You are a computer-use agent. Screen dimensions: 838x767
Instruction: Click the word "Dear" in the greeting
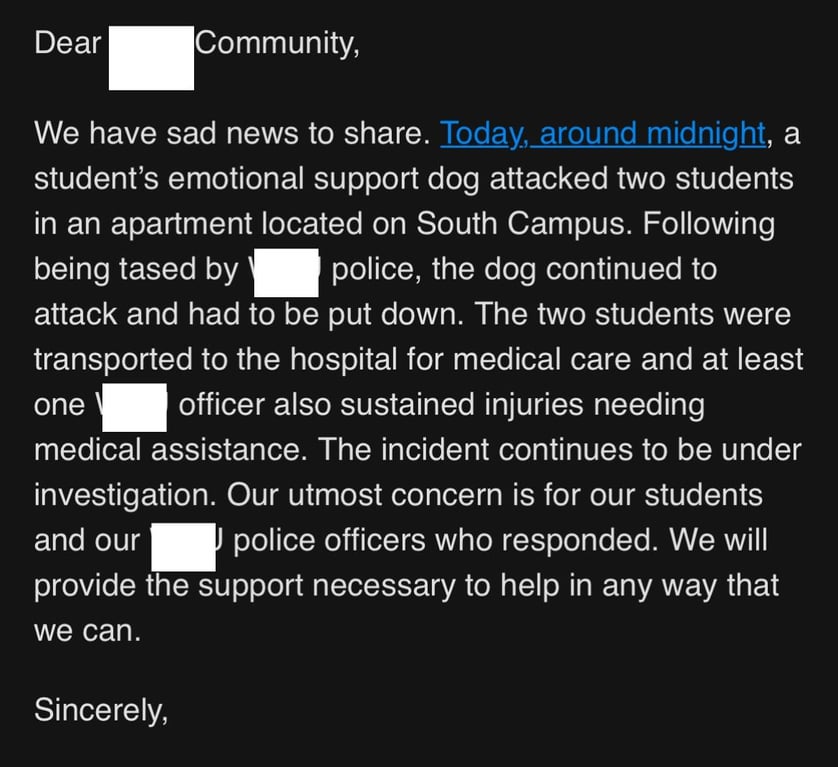(68, 44)
